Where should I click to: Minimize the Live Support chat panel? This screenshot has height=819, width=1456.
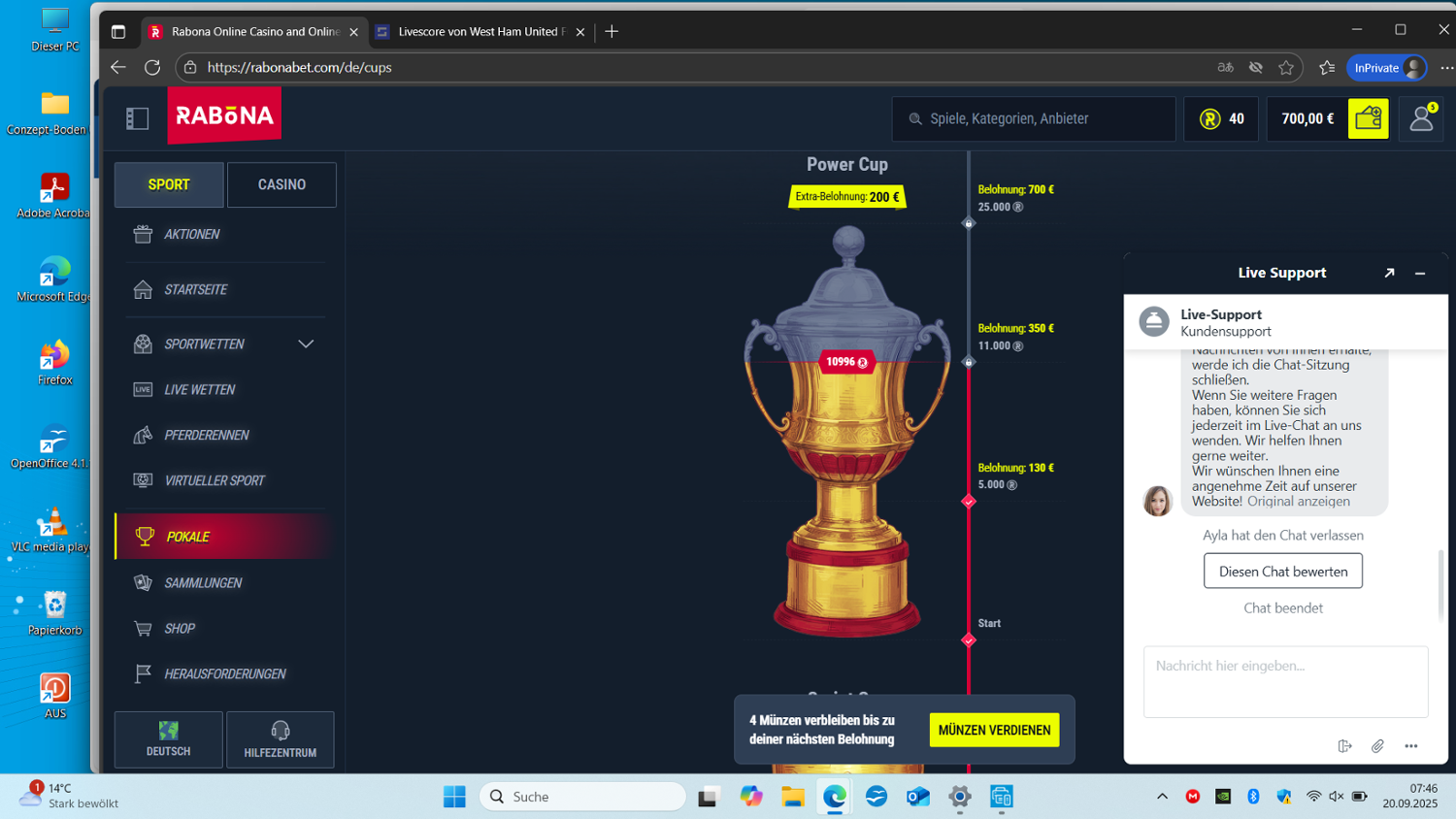tap(1420, 274)
